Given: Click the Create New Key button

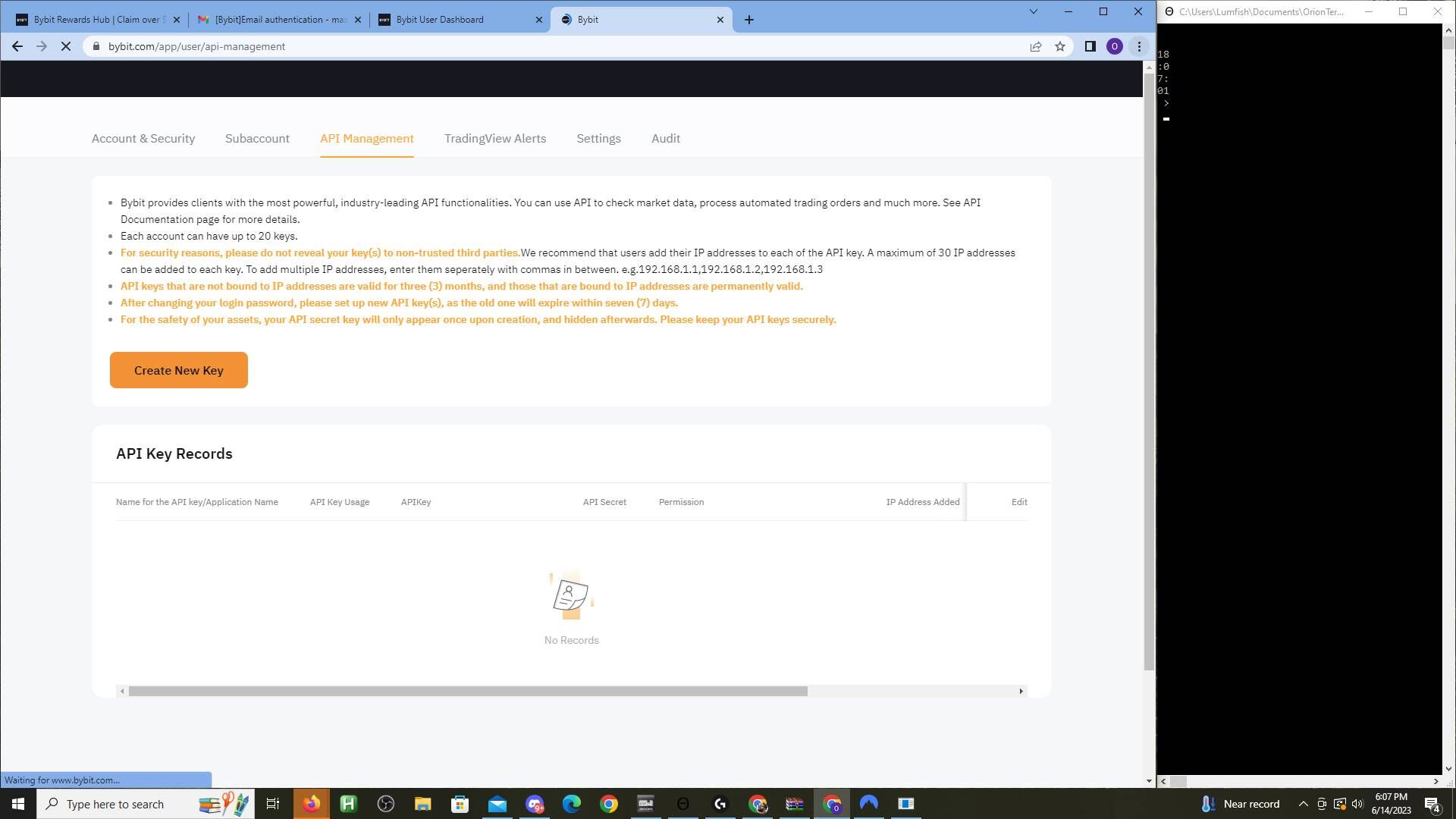Looking at the screenshot, I should point(178,370).
